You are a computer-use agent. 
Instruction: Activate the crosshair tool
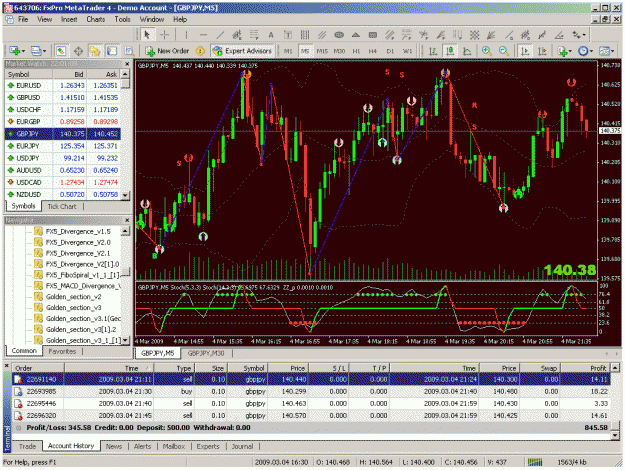(164, 35)
